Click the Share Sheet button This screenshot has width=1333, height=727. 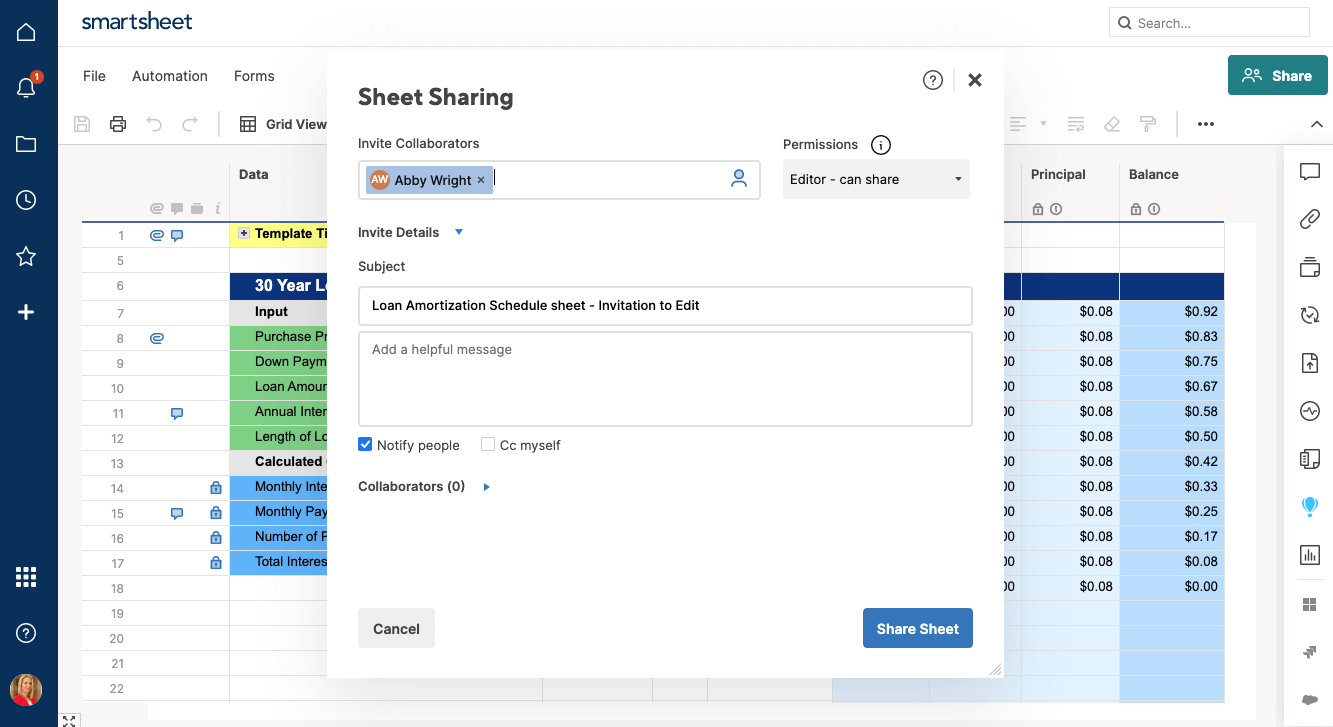[x=917, y=629]
